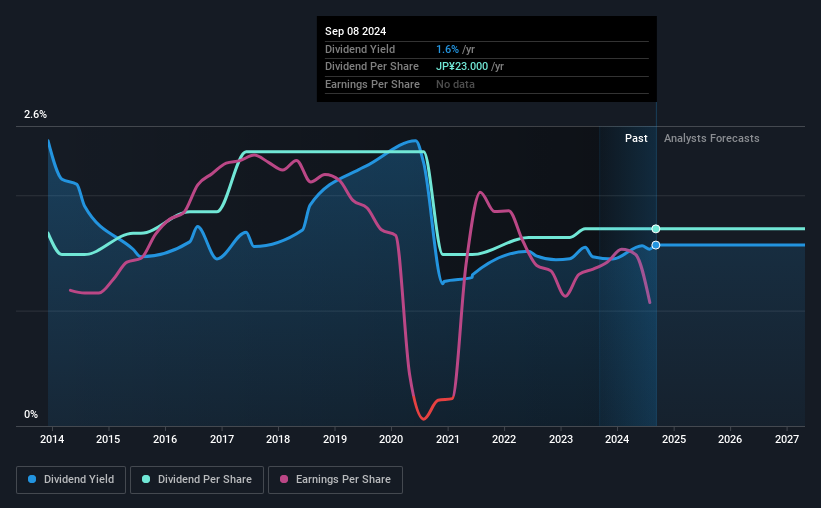Click the 2019 x-axis label
821x508 pixels.
(x=335, y=439)
